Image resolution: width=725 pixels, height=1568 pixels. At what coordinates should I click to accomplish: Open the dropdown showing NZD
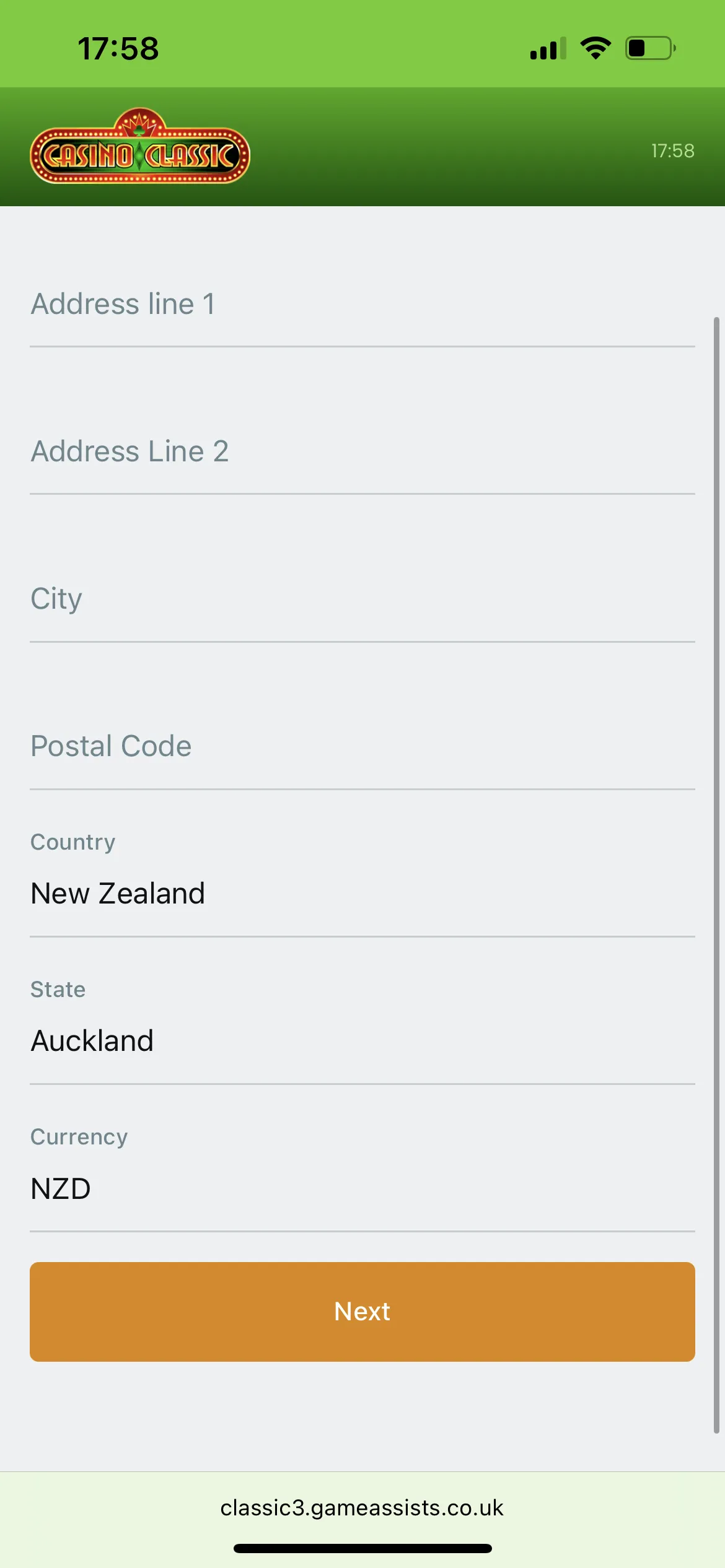362,1189
